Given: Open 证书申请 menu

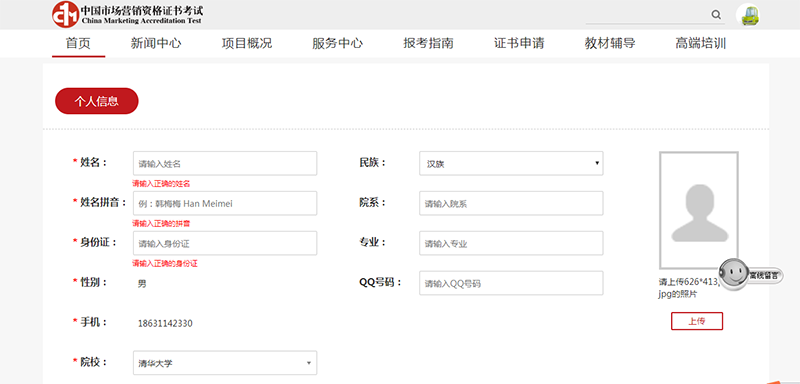Looking at the screenshot, I should click(519, 43).
